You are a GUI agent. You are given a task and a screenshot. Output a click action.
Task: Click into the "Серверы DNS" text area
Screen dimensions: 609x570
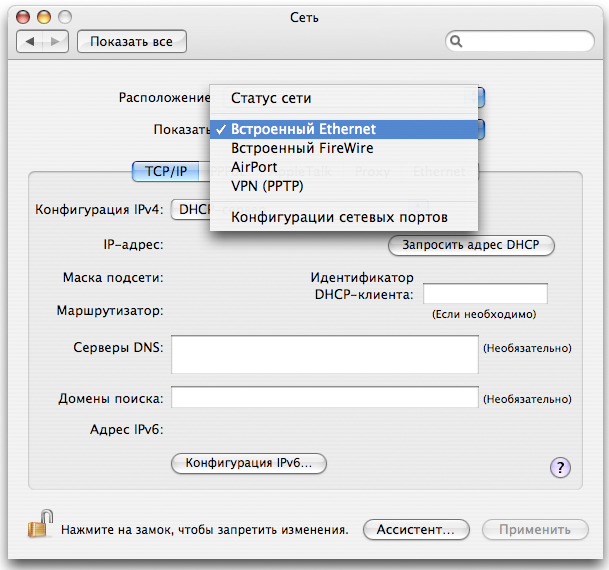[x=325, y=354]
